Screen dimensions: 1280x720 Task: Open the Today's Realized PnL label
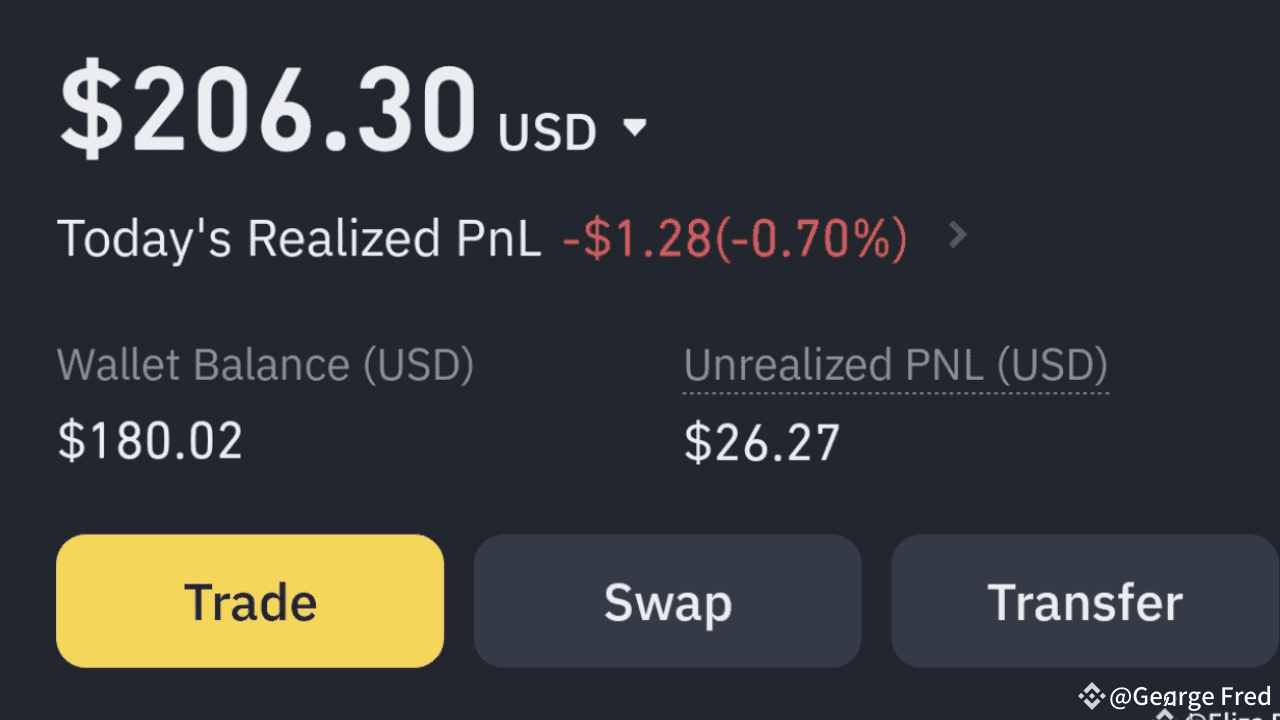[x=299, y=239]
